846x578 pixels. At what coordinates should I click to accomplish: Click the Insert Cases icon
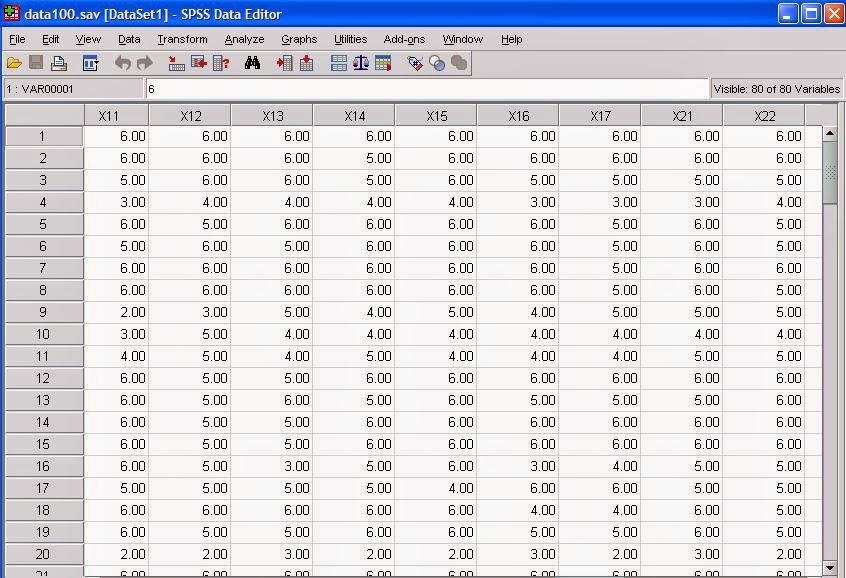pos(284,63)
